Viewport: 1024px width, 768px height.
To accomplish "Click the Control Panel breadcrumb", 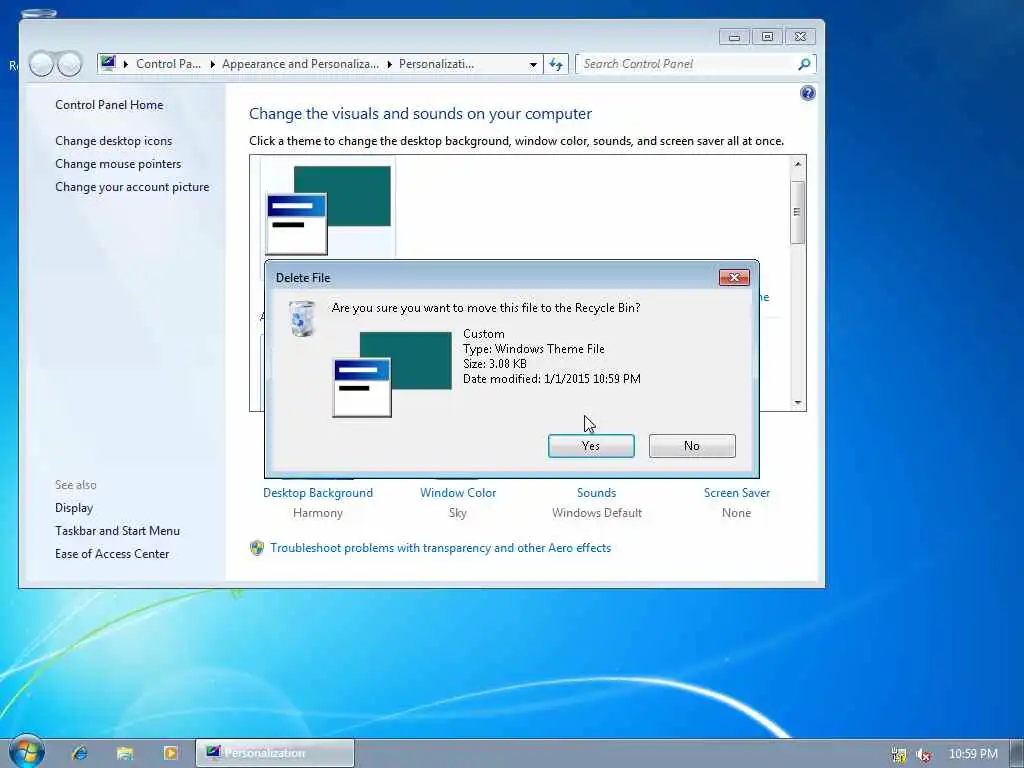I will [x=168, y=64].
